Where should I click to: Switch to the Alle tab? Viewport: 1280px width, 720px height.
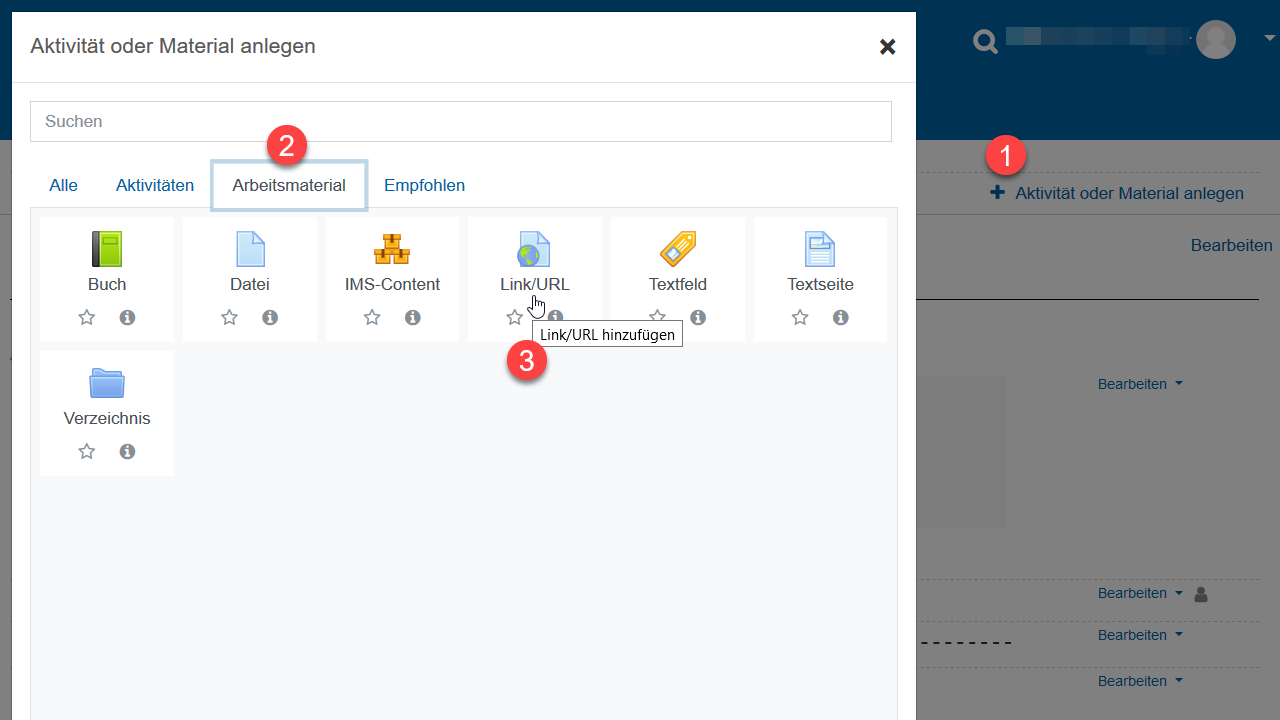[63, 185]
